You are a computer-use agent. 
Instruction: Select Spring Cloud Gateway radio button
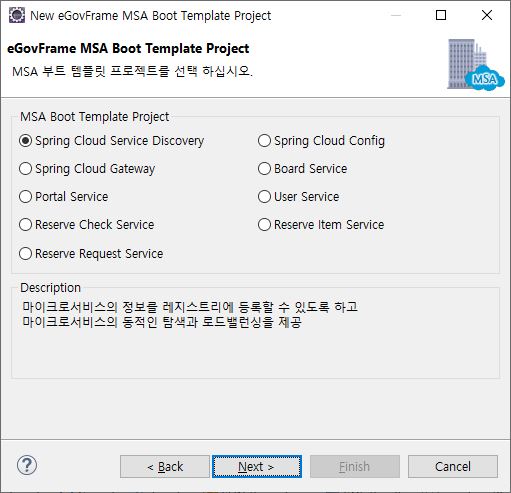coord(87,169)
